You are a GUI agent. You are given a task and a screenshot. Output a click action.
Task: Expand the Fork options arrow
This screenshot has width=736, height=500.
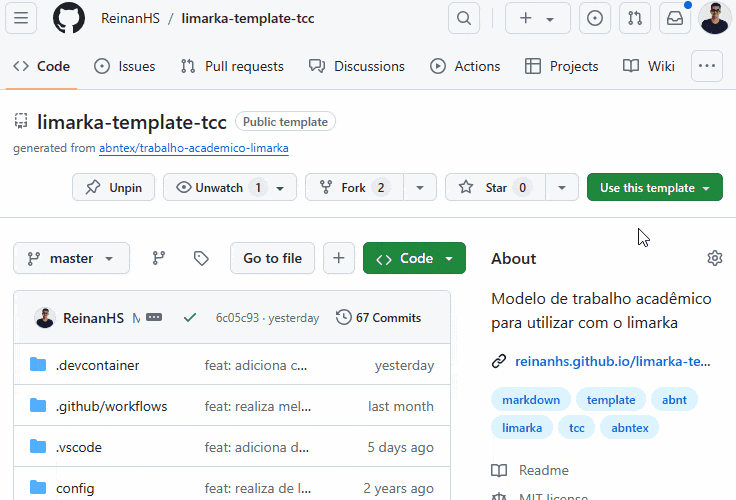tap(420, 187)
